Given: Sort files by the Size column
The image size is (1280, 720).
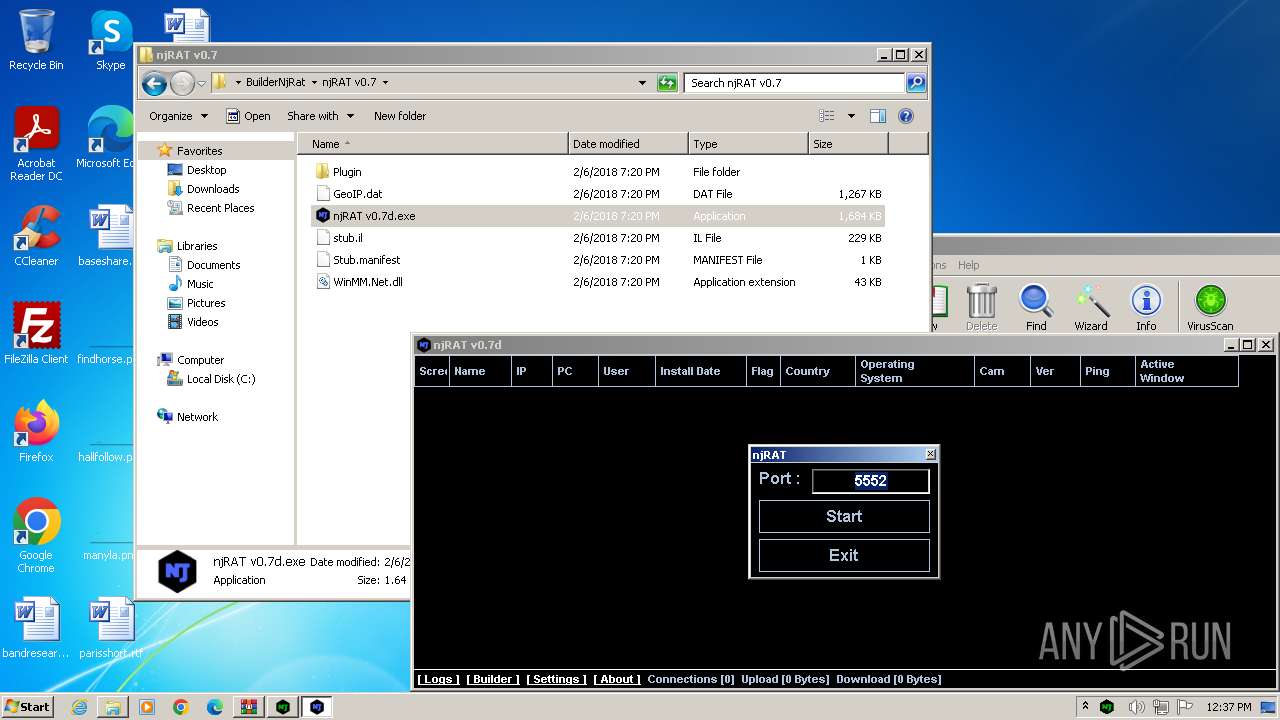Looking at the screenshot, I should 848,144.
